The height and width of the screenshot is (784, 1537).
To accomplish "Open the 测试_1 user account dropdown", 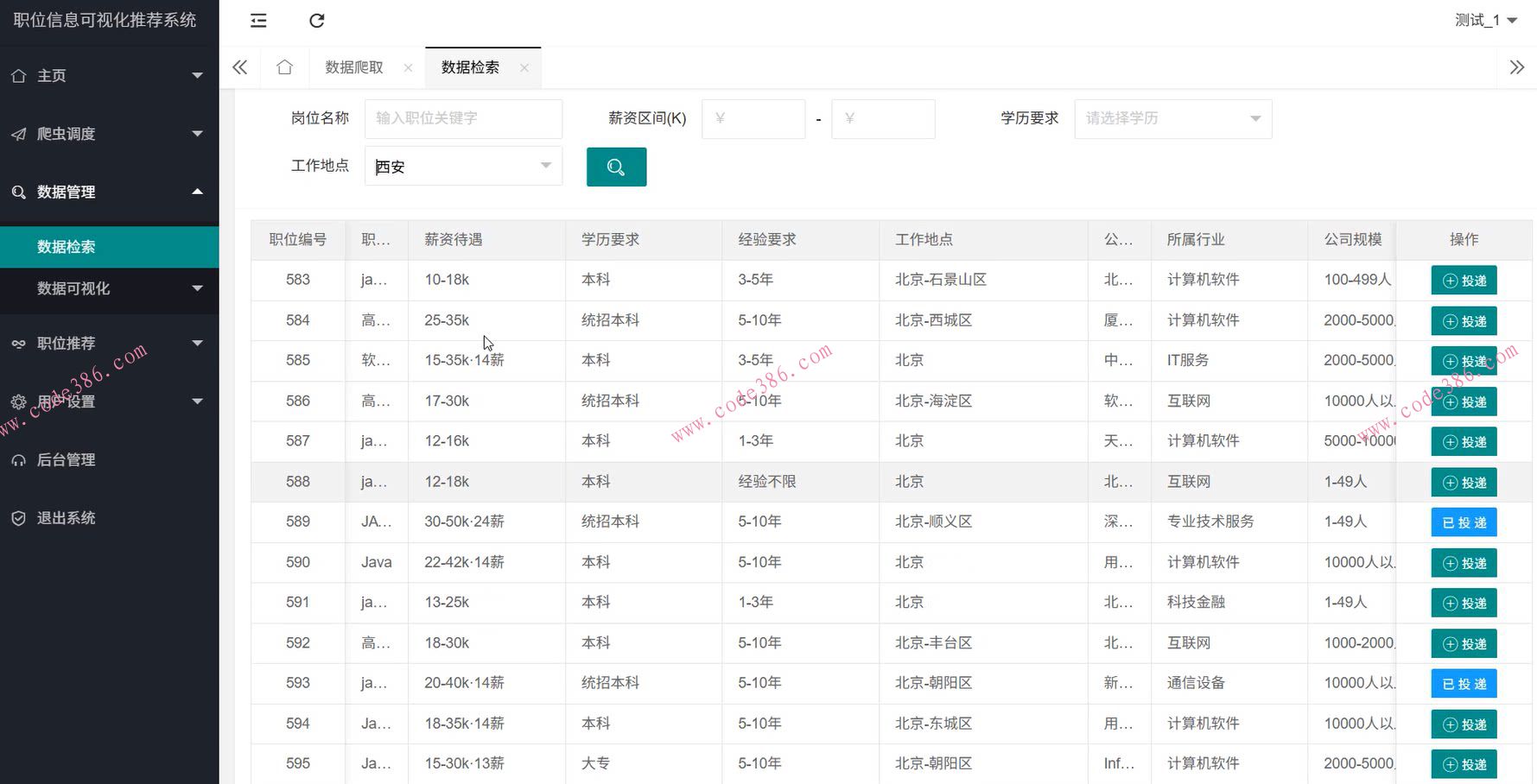I will click(1485, 20).
